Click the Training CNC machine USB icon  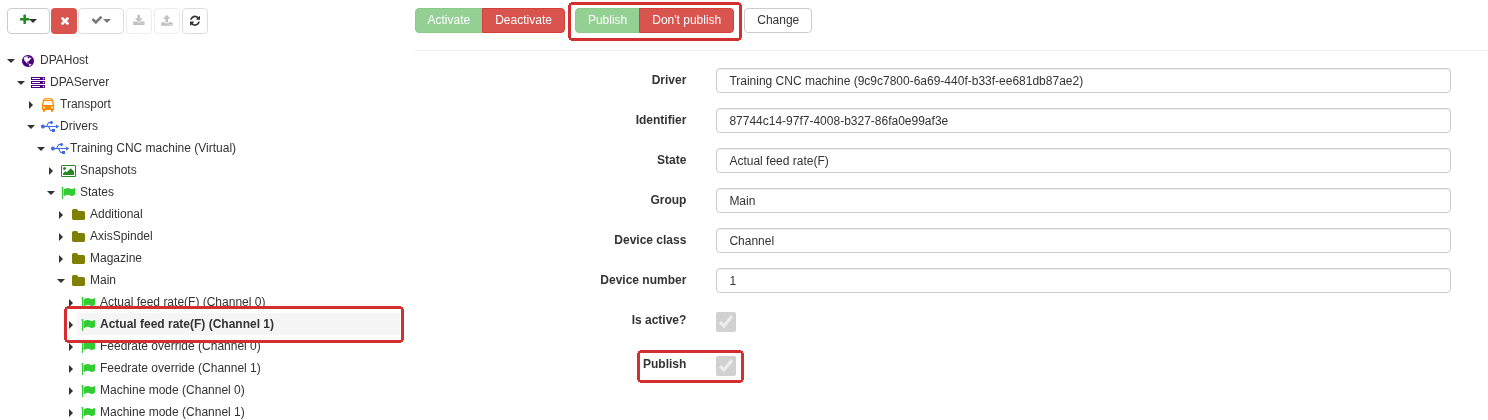[x=59, y=148]
